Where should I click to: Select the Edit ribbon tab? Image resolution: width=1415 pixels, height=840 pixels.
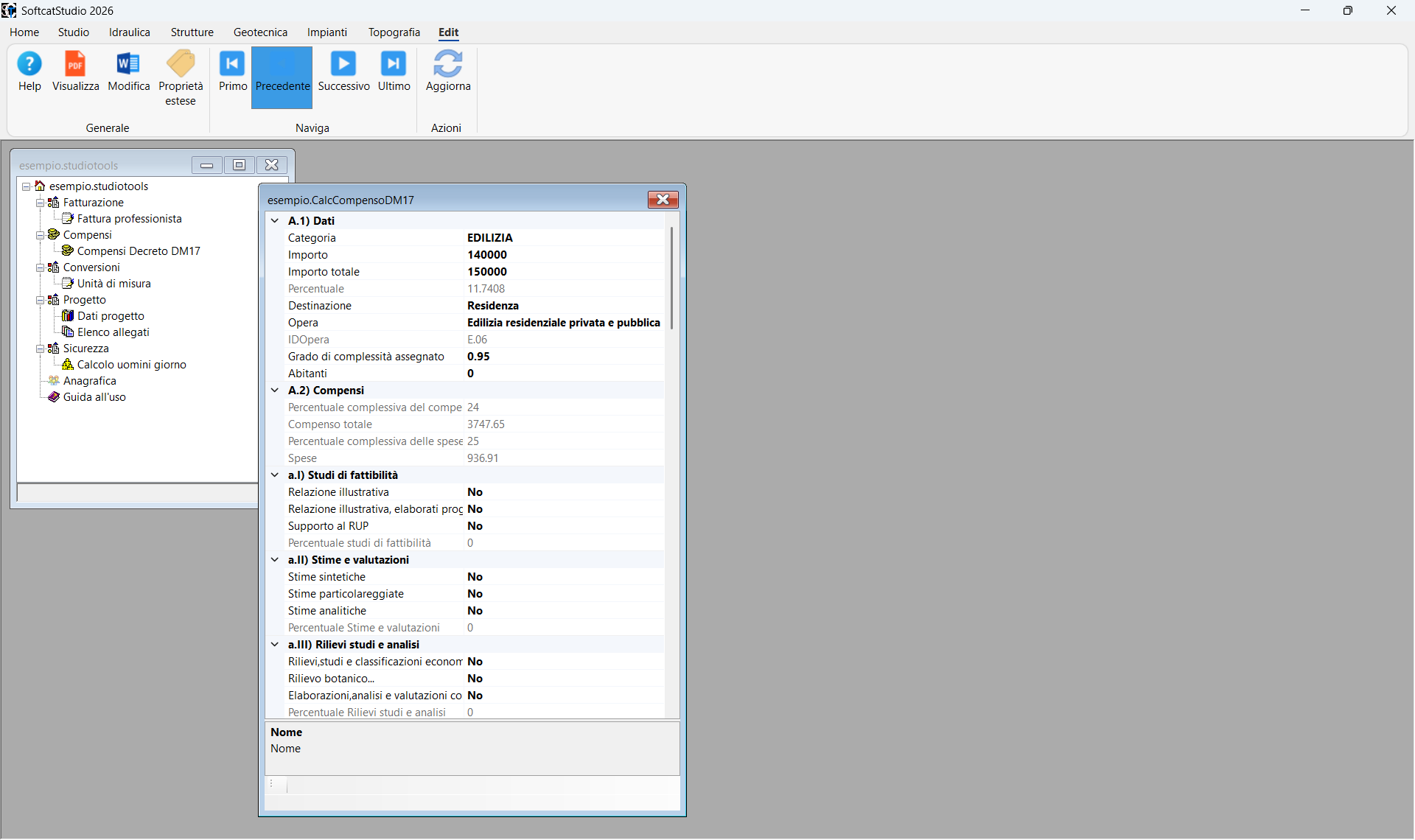pos(448,32)
